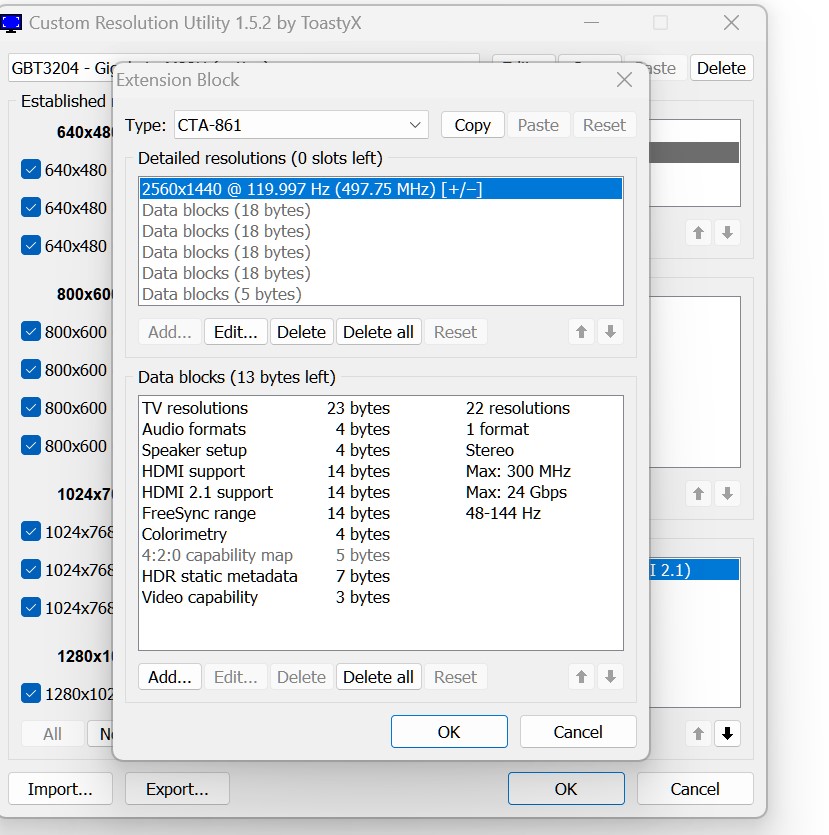Toggle the topmost 640x480 checkbox
Viewport: 829px width, 835px height.
click(x=30, y=170)
